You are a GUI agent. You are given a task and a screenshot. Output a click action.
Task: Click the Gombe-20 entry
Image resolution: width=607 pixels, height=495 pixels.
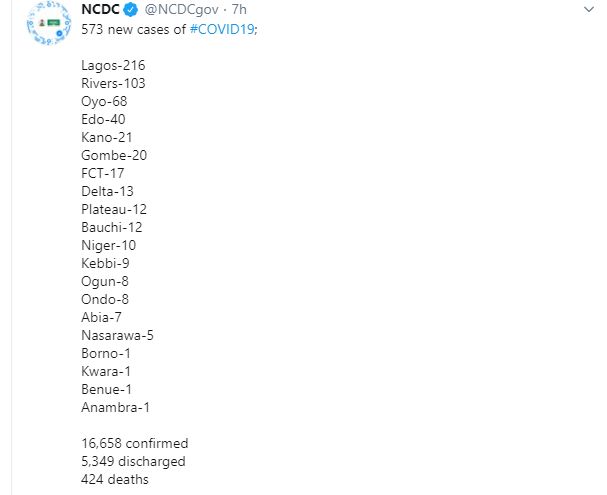coord(114,155)
